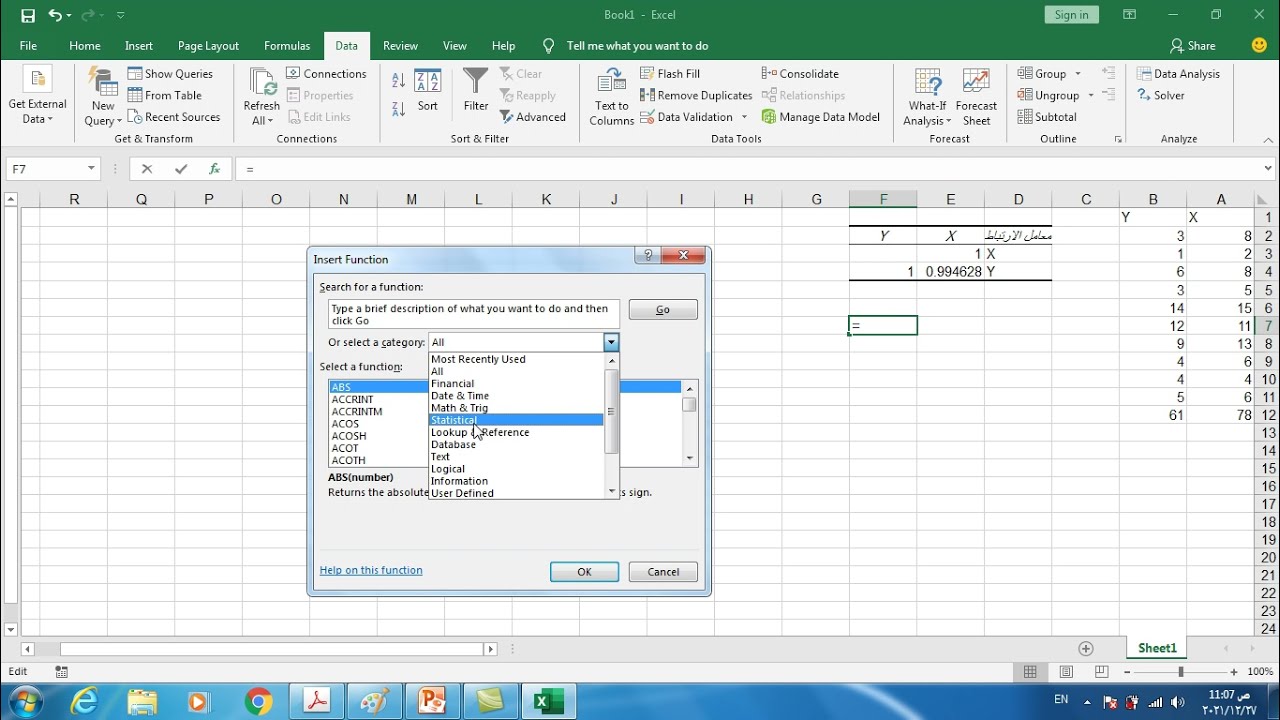Screen dimensions: 1280x720
Task: Open the category combo box arrow
Action: 611,342
